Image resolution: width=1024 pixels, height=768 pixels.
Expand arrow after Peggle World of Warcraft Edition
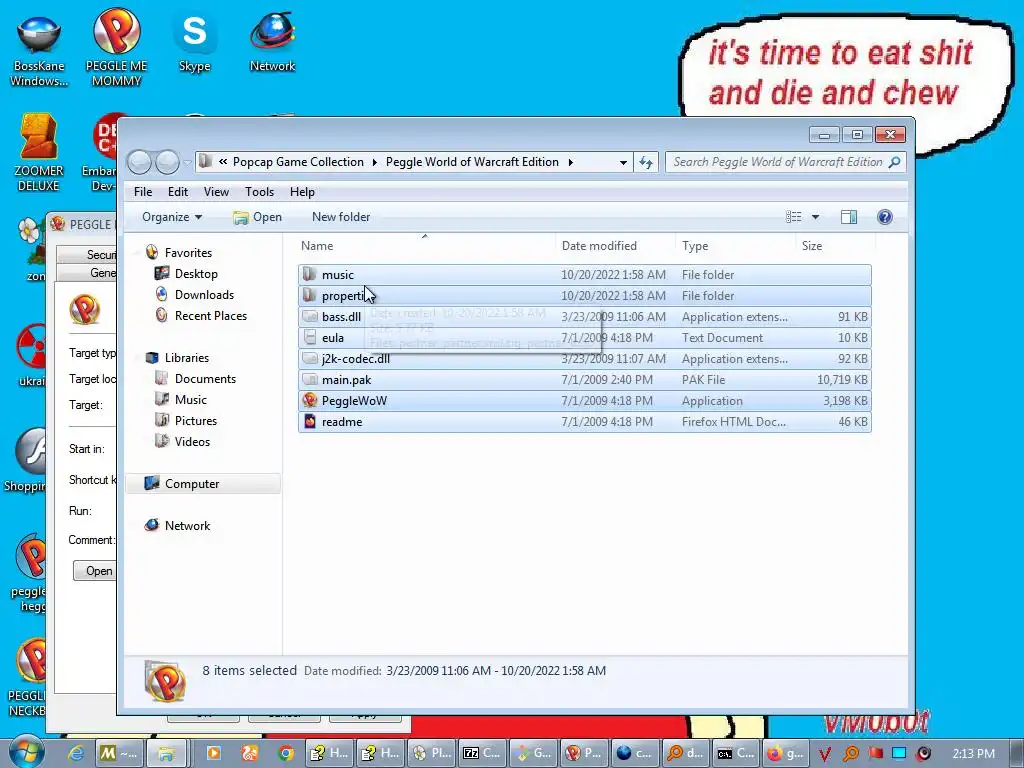tap(571, 162)
